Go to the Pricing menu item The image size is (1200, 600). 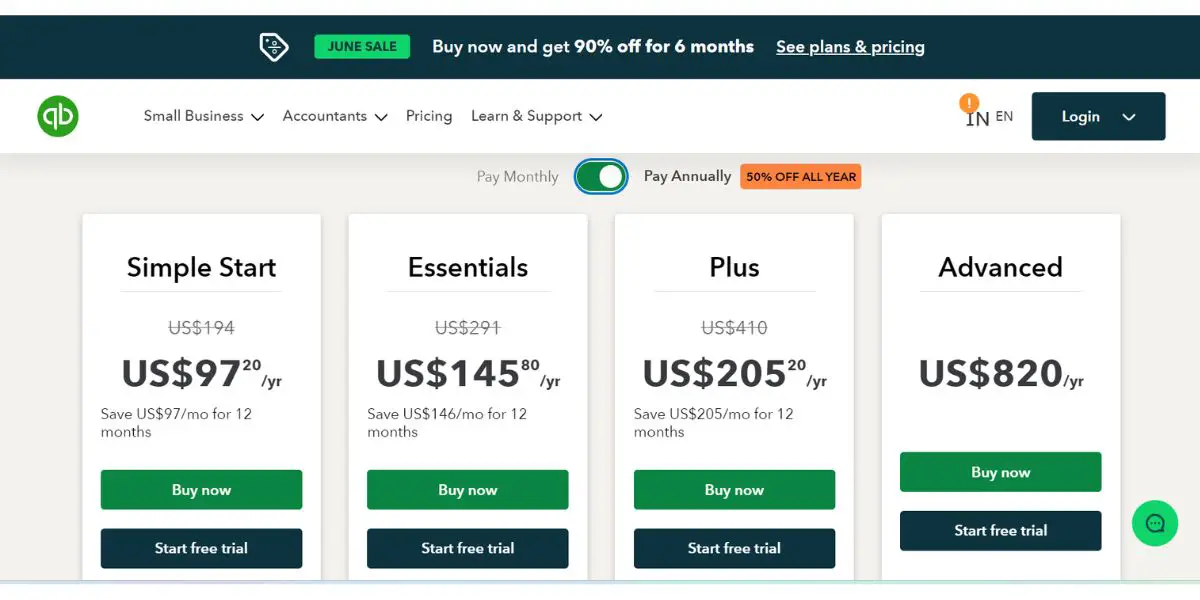429,116
